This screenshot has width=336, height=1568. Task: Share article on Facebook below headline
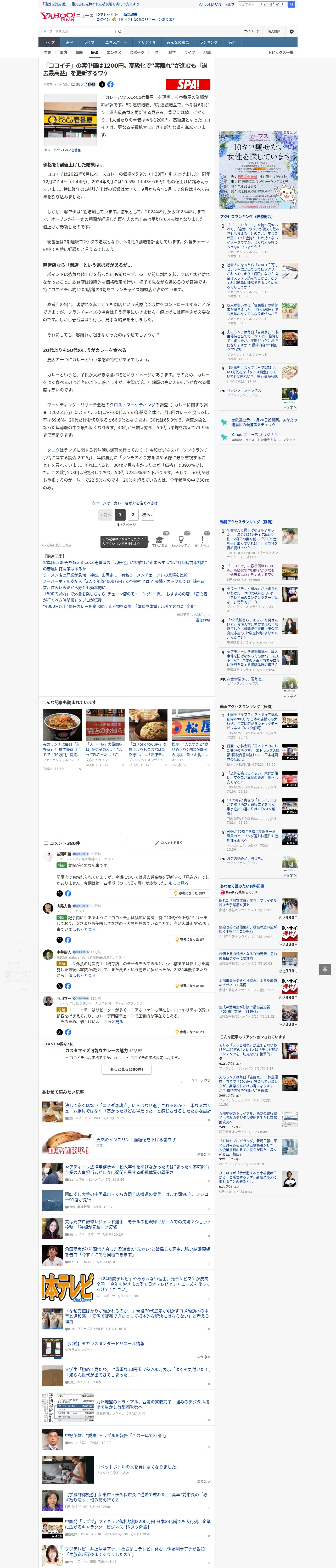coord(110,85)
